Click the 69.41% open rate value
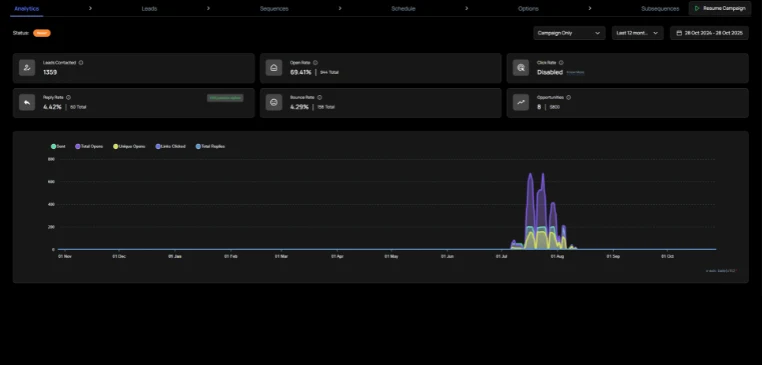This screenshot has height=365, width=762. [x=301, y=72]
